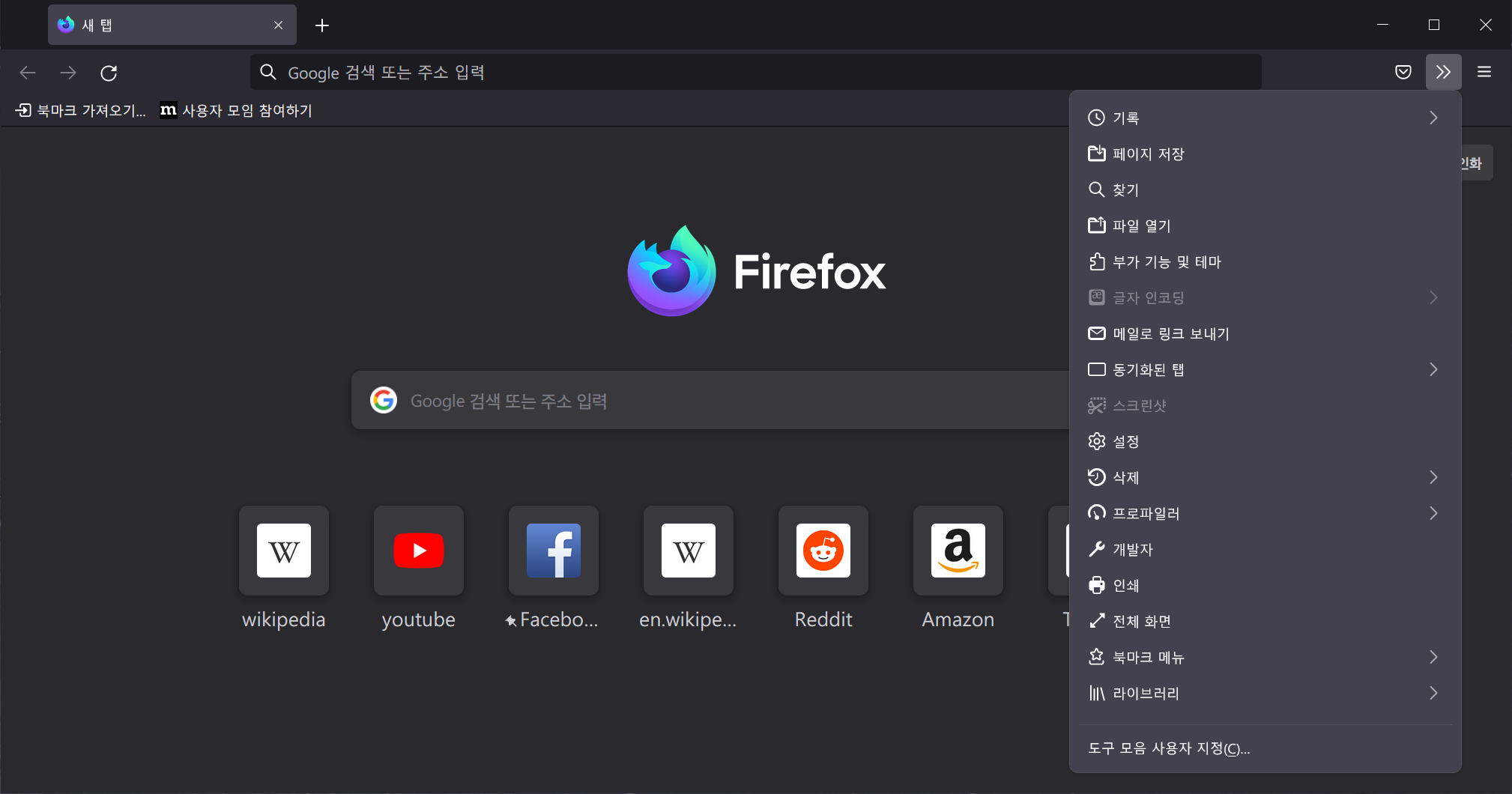Choose 파일 열기 menu entry
The height and width of the screenshot is (794, 1512).
[x=1265, y=225]
